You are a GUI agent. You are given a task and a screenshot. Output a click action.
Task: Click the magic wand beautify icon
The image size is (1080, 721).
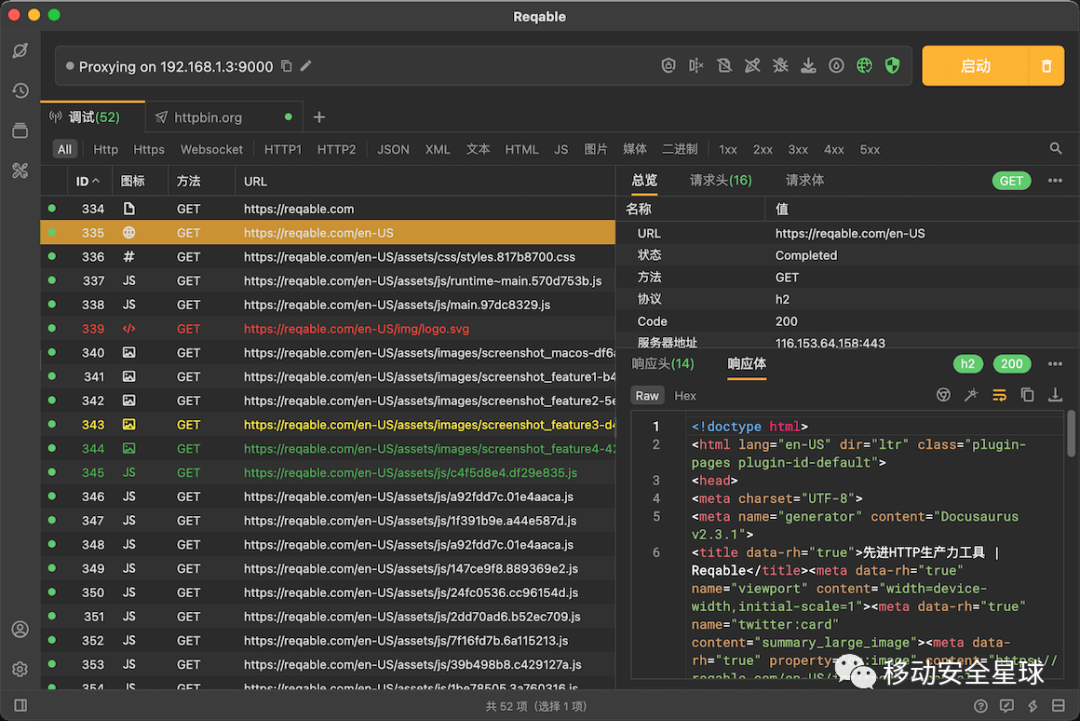tap(971, 395)
